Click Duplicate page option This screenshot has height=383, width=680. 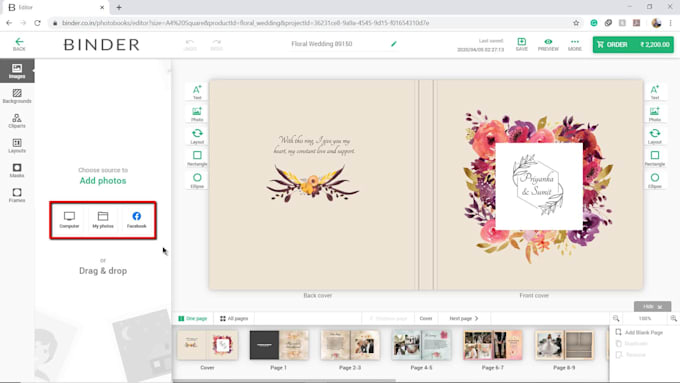[x=632, y=344]
